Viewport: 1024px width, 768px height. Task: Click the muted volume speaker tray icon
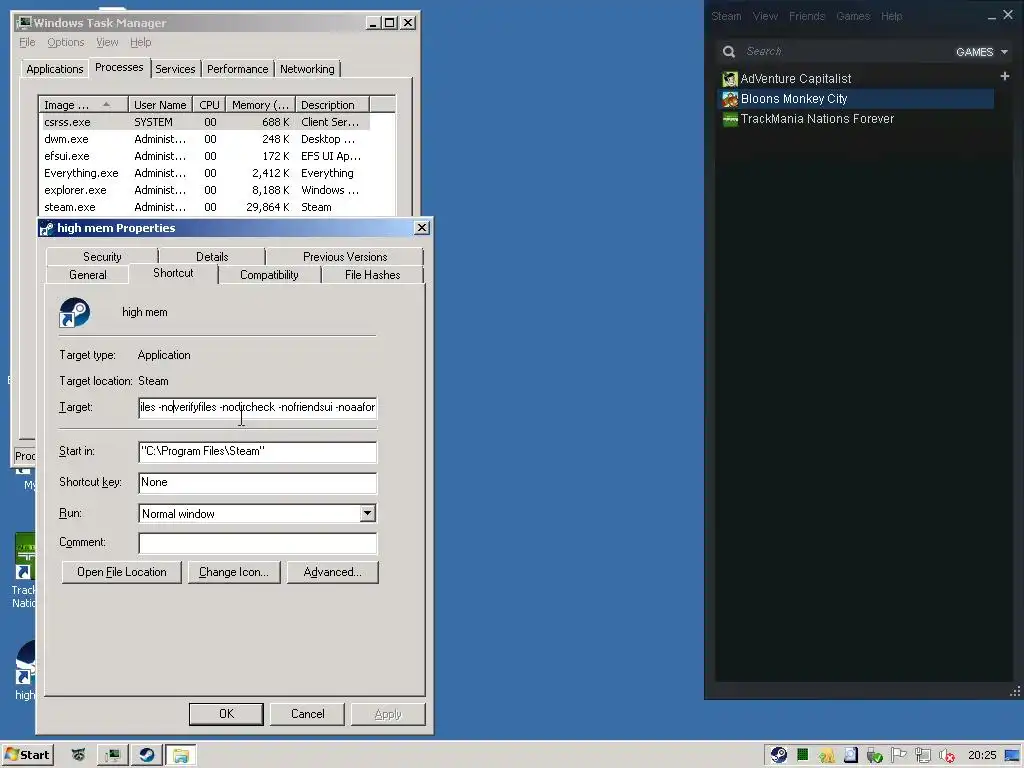click(946, 756)
